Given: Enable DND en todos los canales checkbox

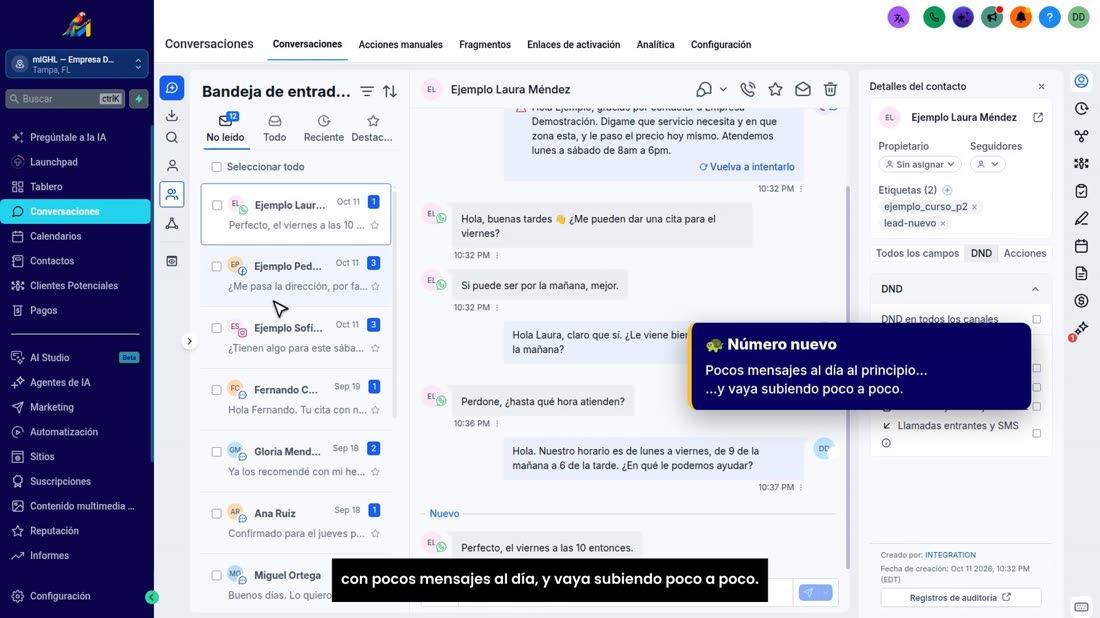Looking at the screenshot, I should point(1036,319).
